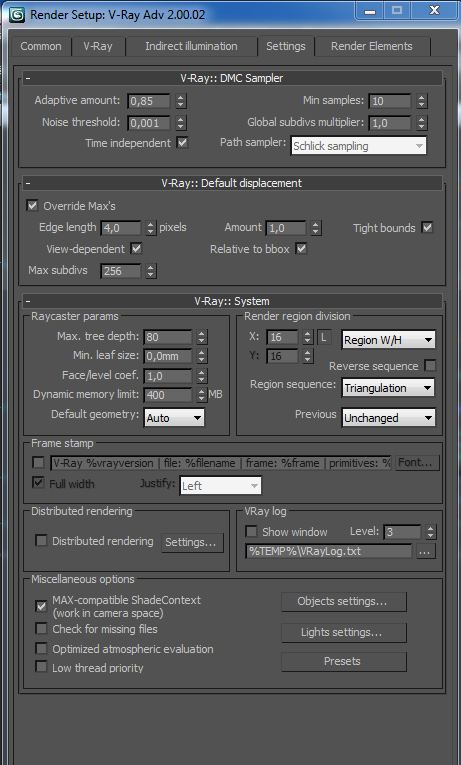Click the Dynamic memory limit spinner
461x765 pixels.
point(202,395)
